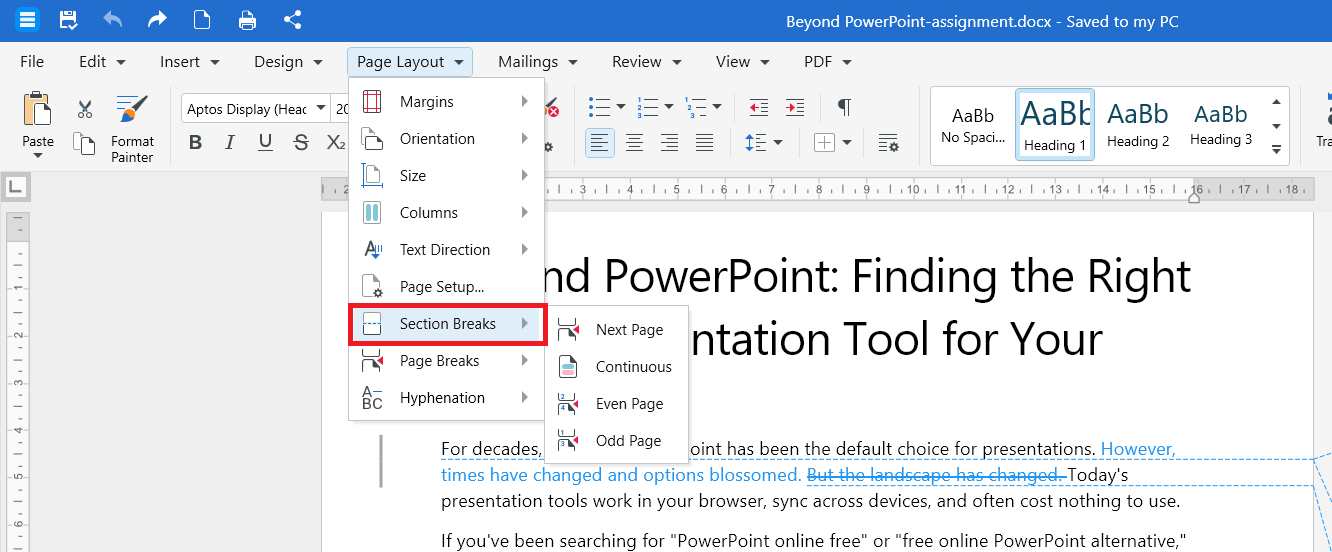Open the Page Layout menu
The width and height of the screenshot is (1332, 552).
coord(410,62)
